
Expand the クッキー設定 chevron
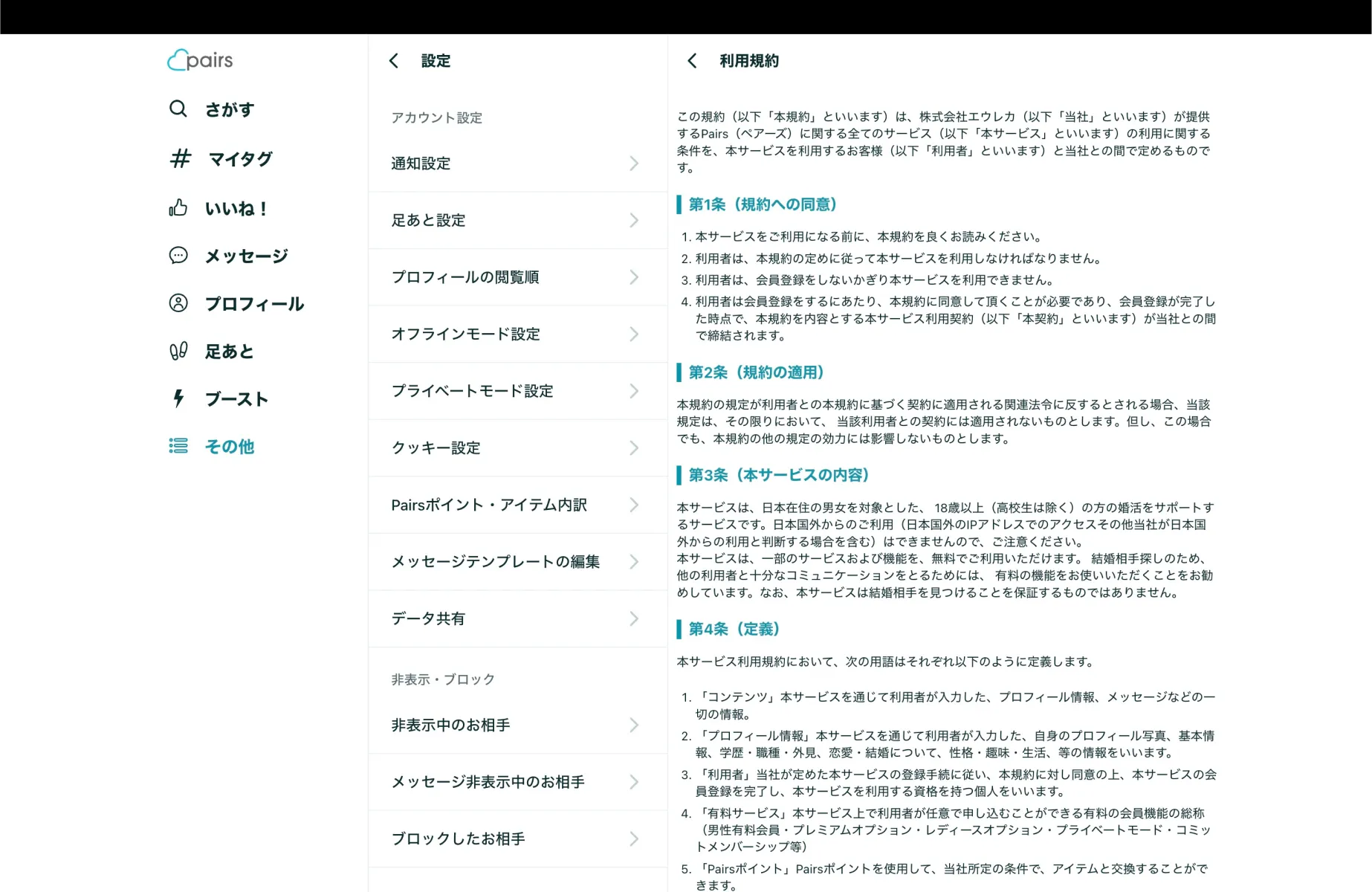634,447
